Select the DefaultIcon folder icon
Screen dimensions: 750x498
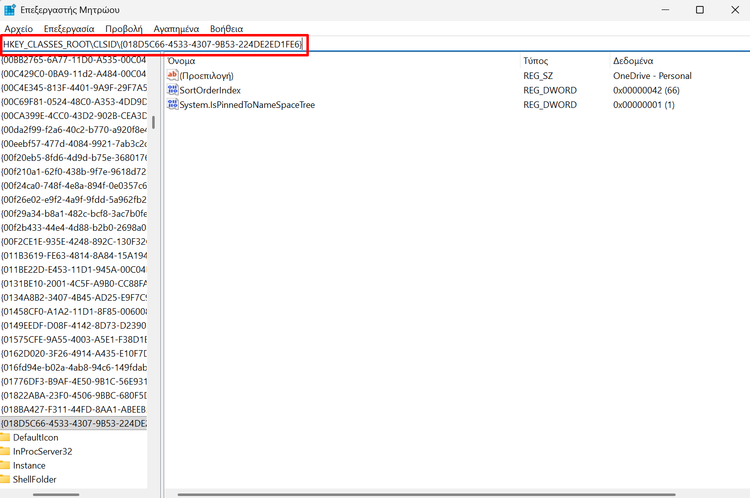pos(5,438)
